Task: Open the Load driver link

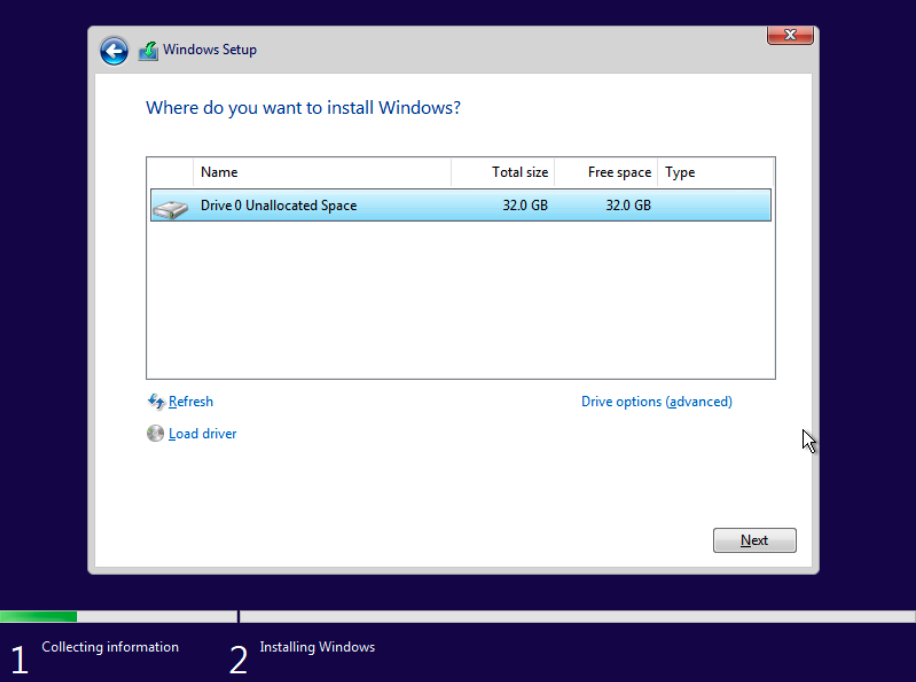Action: 202,434
